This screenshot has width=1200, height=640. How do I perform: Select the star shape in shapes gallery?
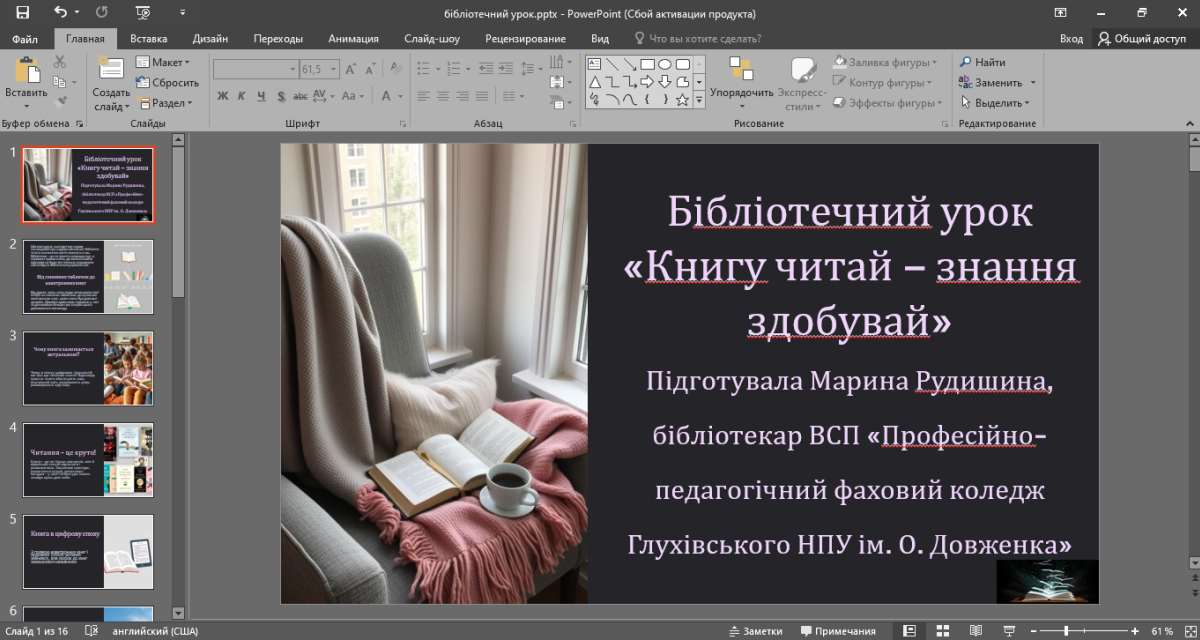tap(682, 100)
